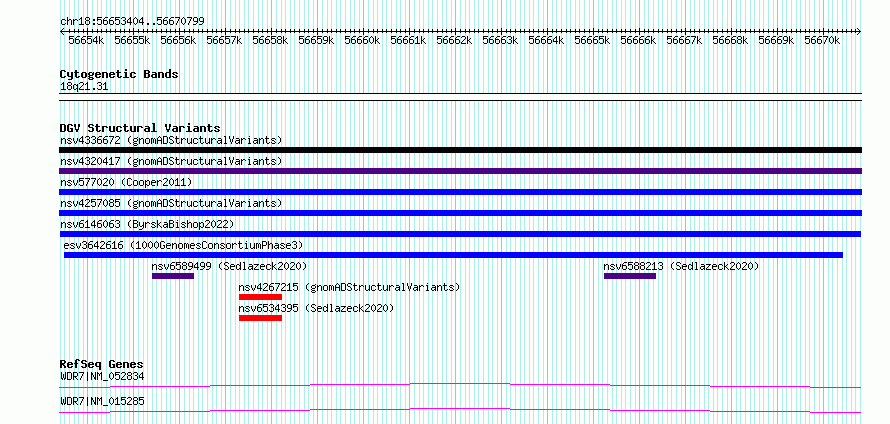
Task: Click the WDR7|NM_015285 gene label
Action: pyautogui.click(x=102, y=401)
